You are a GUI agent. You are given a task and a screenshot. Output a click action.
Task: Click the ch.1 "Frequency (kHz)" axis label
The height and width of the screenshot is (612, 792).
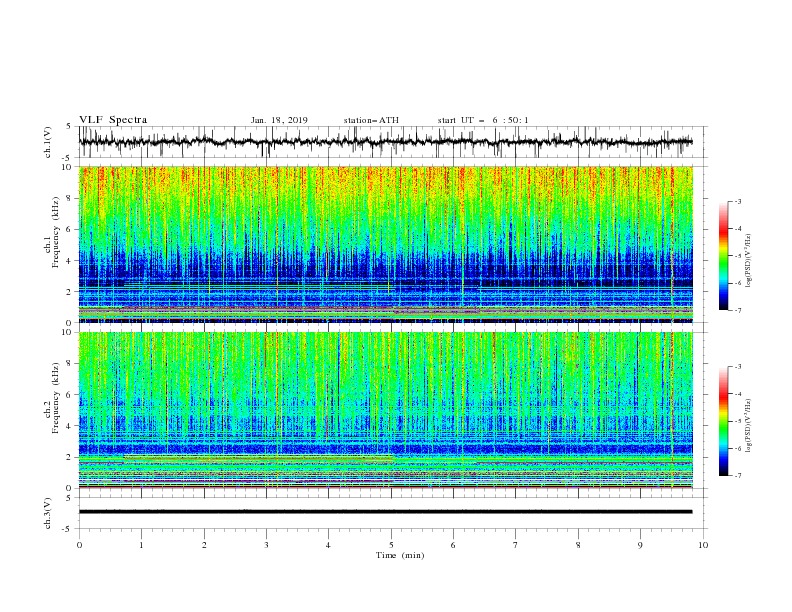(x=56, y=233)
